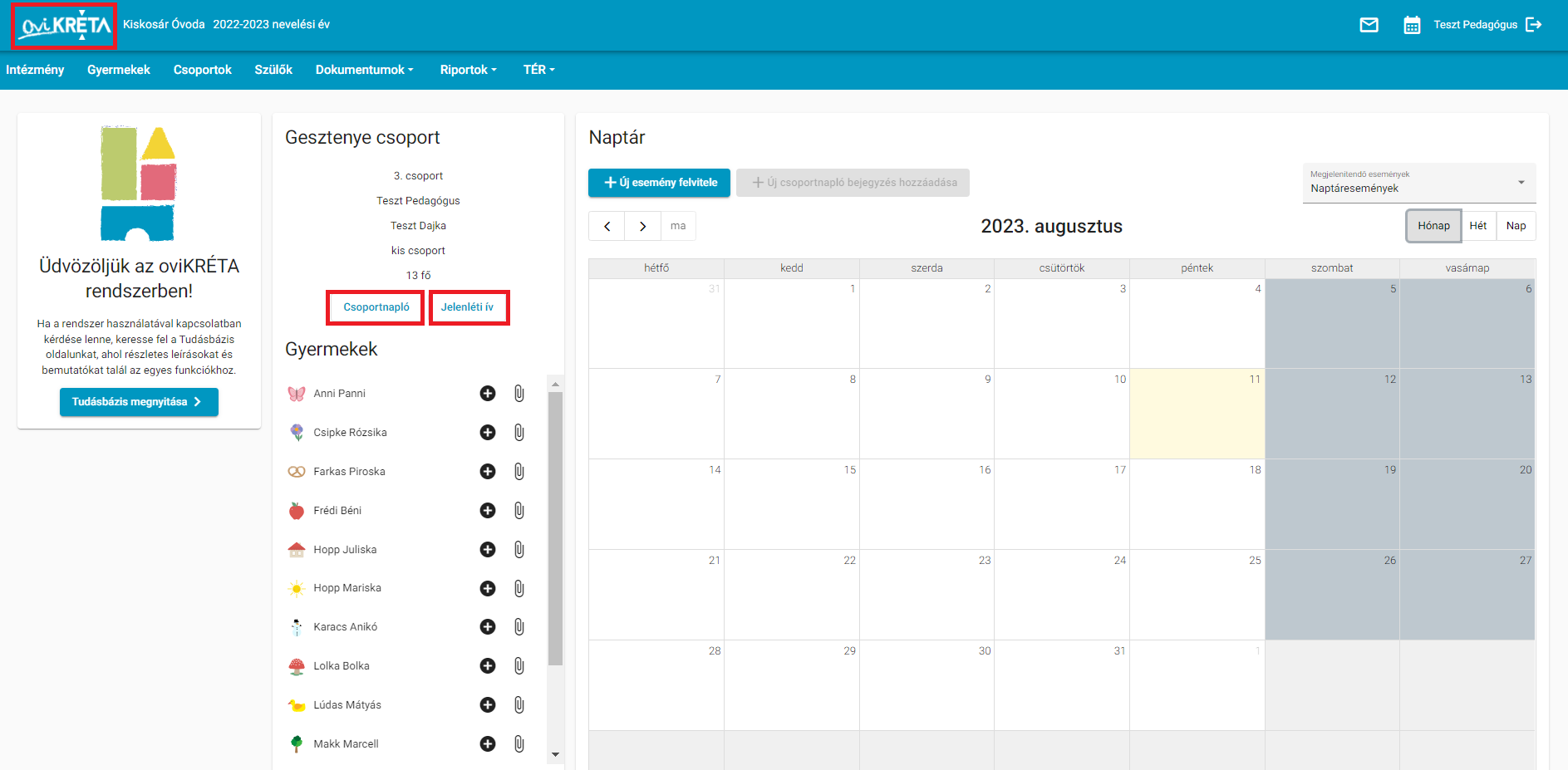Click paperclip icon for Csipke Rózsika

pos(519,433)
